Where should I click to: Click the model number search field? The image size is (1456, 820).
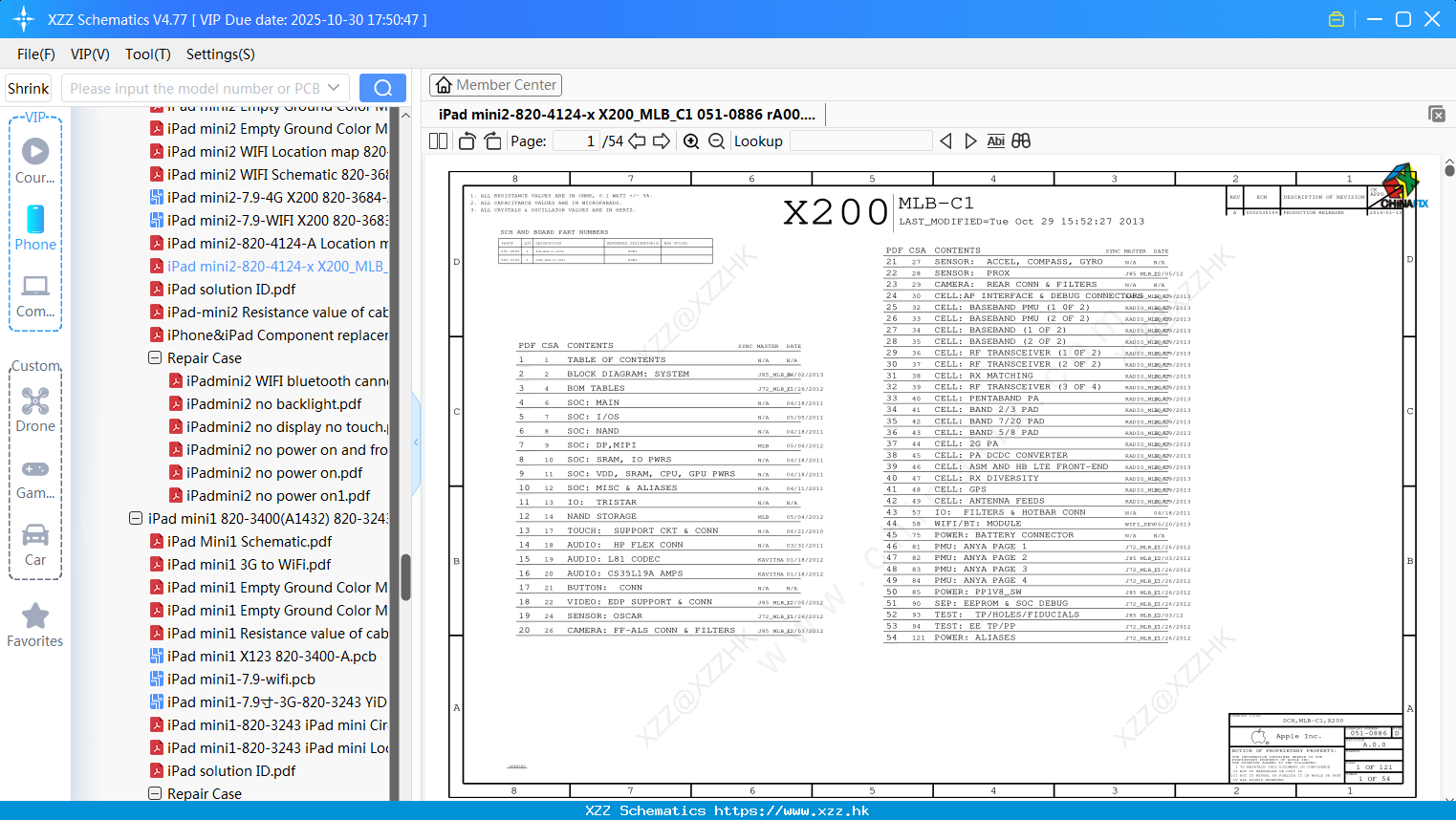[x=195, y=88]
